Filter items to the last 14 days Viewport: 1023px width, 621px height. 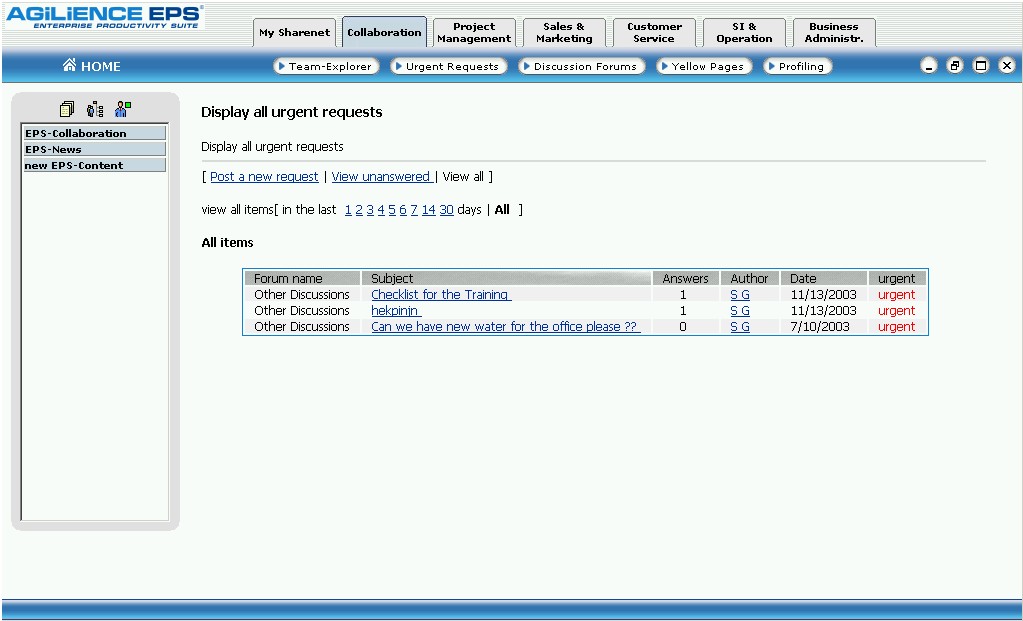coord(428,210)
